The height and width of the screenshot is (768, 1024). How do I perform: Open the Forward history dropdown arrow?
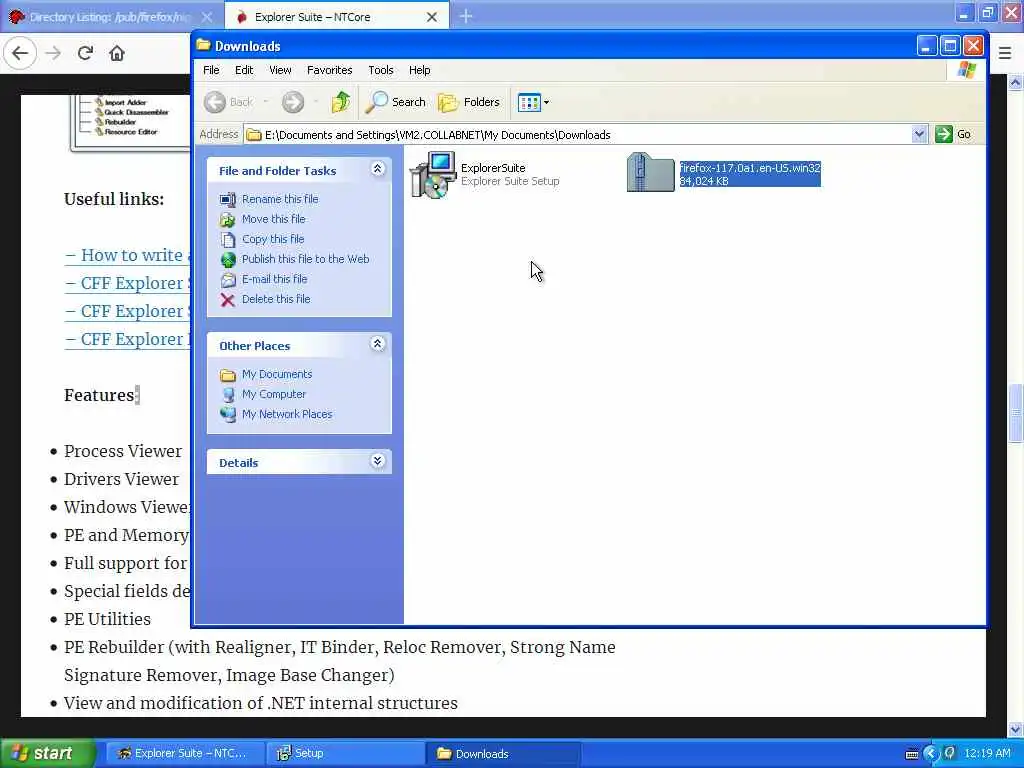tap(316, 102)
